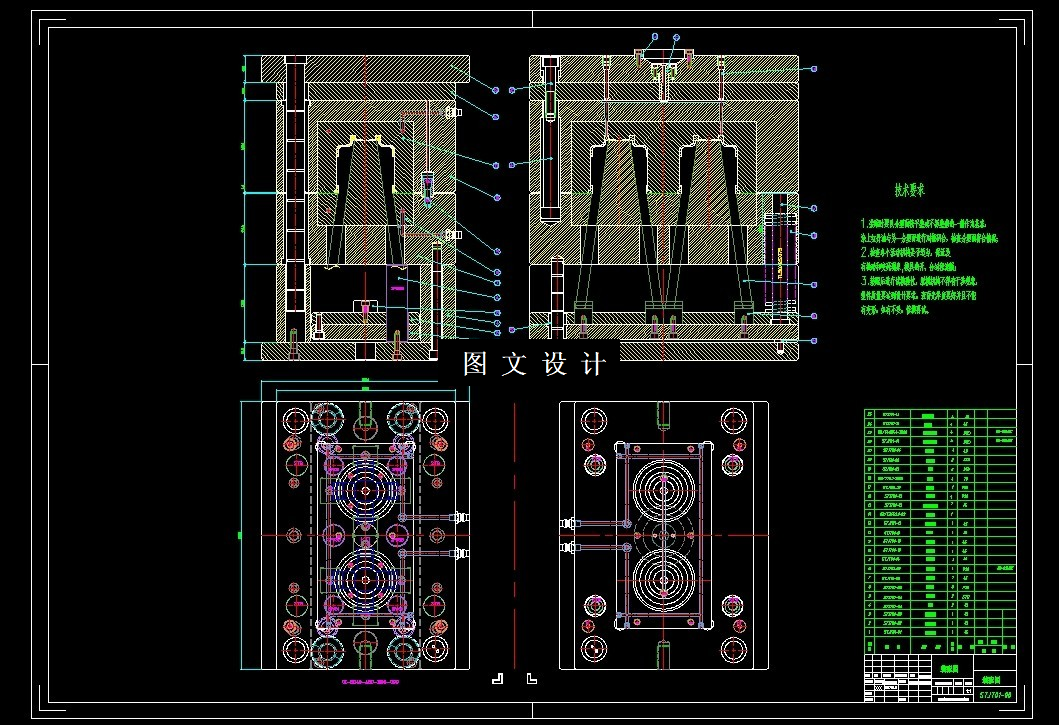Select technical requirement note numbered 1
This screenshot has height=725, width=1059.
point(929,230)
